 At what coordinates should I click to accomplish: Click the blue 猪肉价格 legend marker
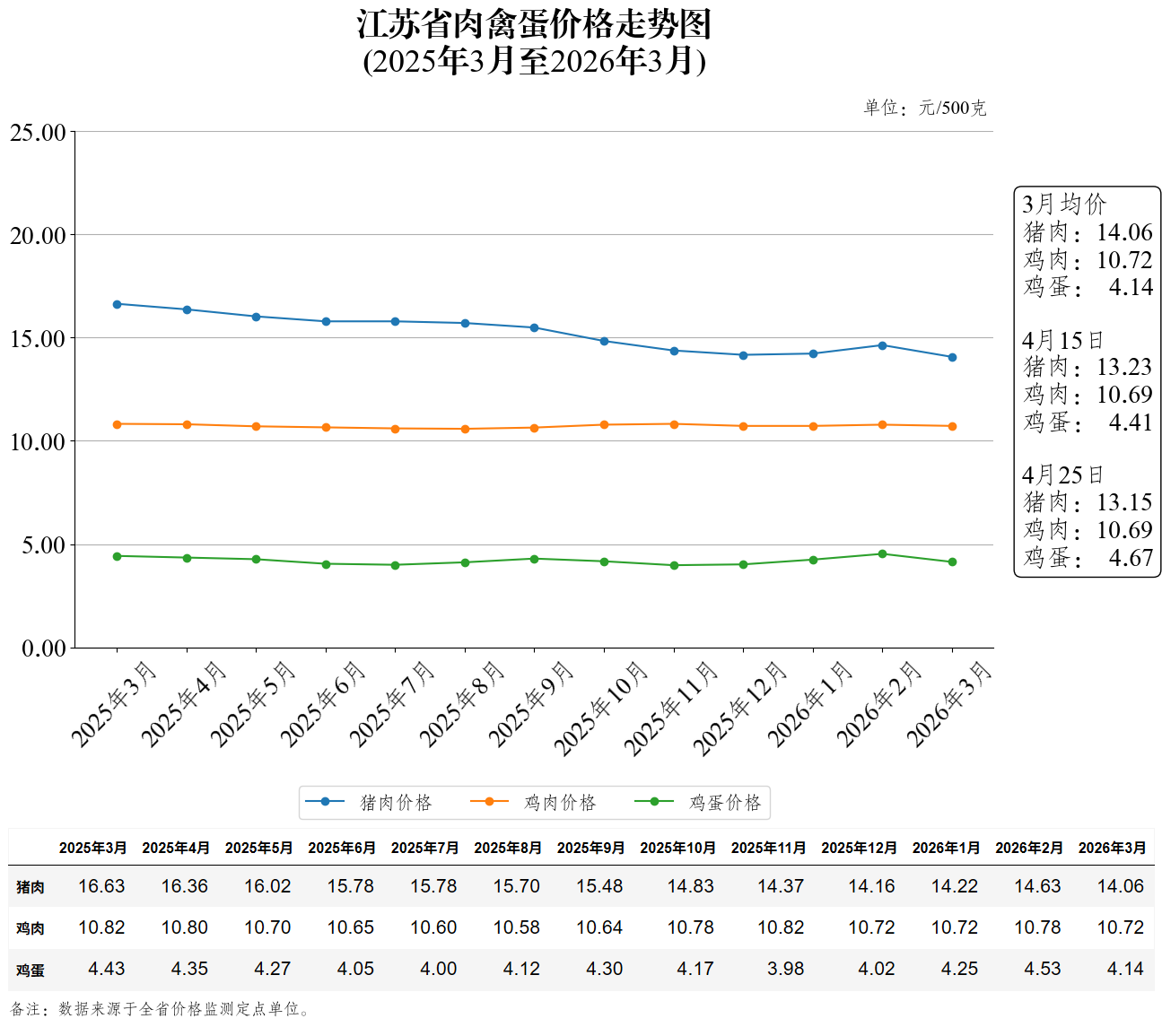tap(325, 802)
